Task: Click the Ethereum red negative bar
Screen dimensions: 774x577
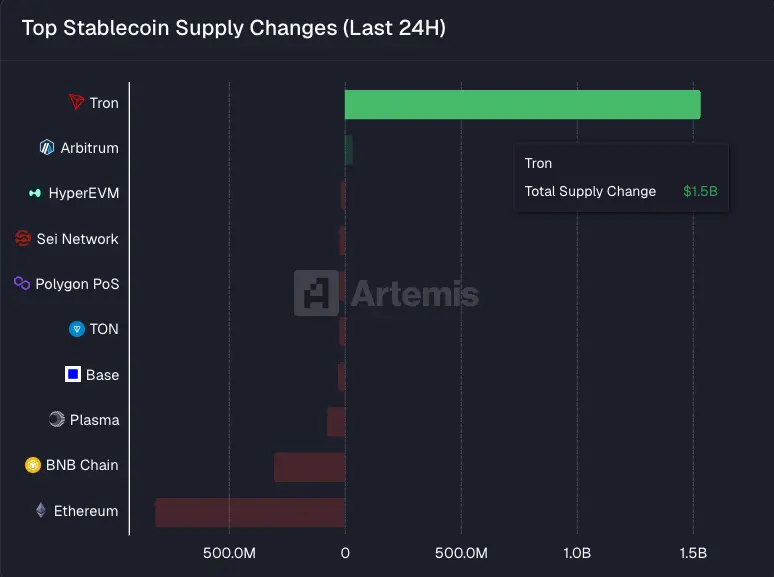Action: 250,512
